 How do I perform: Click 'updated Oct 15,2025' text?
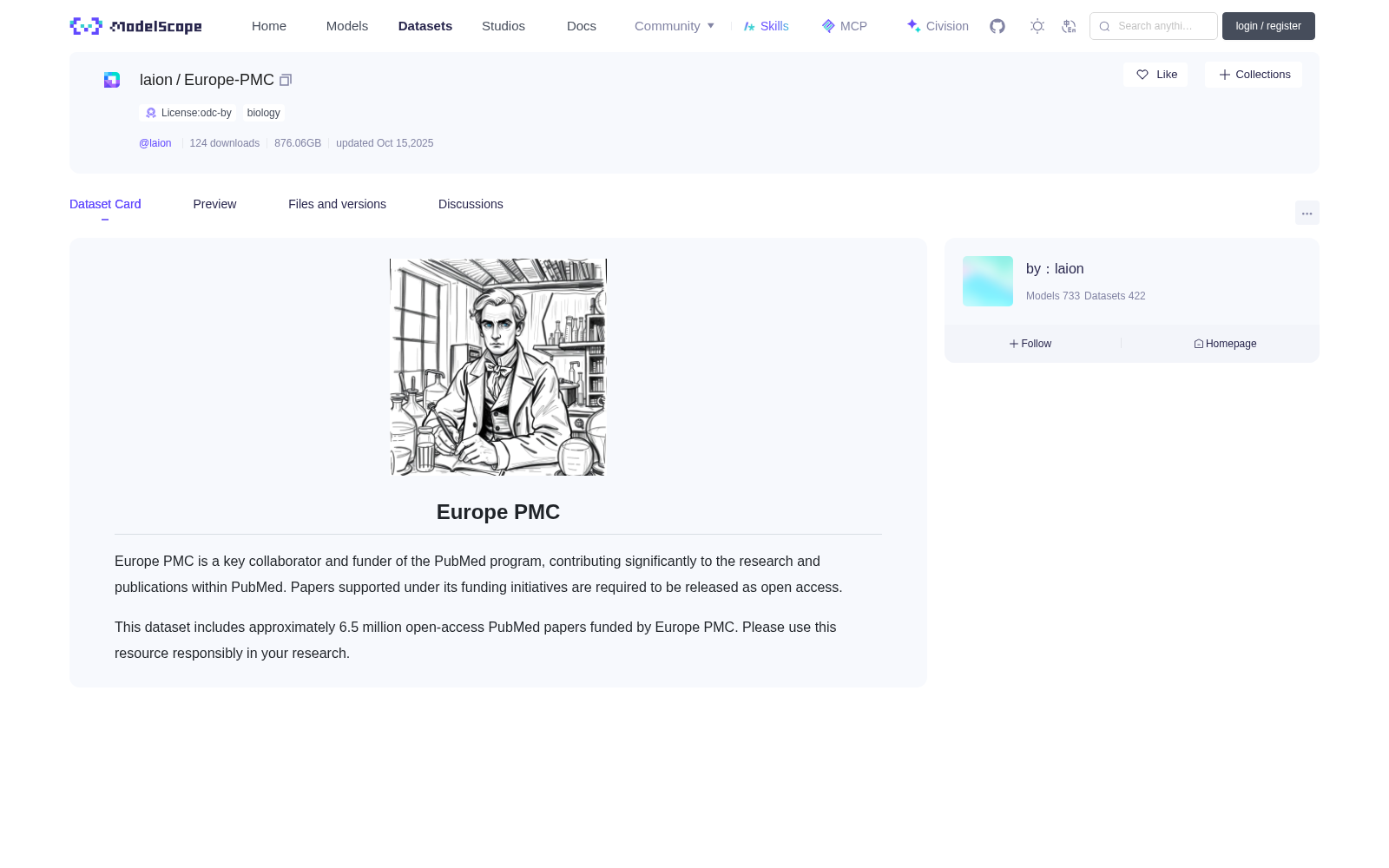coord(385,143)
